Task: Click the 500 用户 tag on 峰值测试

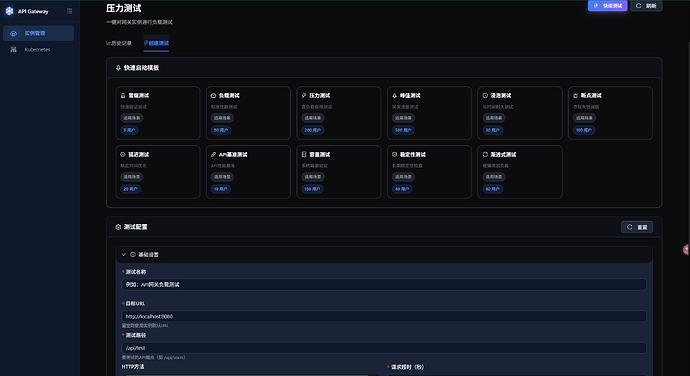Action: pyautogui.click(x=403, y=130)
